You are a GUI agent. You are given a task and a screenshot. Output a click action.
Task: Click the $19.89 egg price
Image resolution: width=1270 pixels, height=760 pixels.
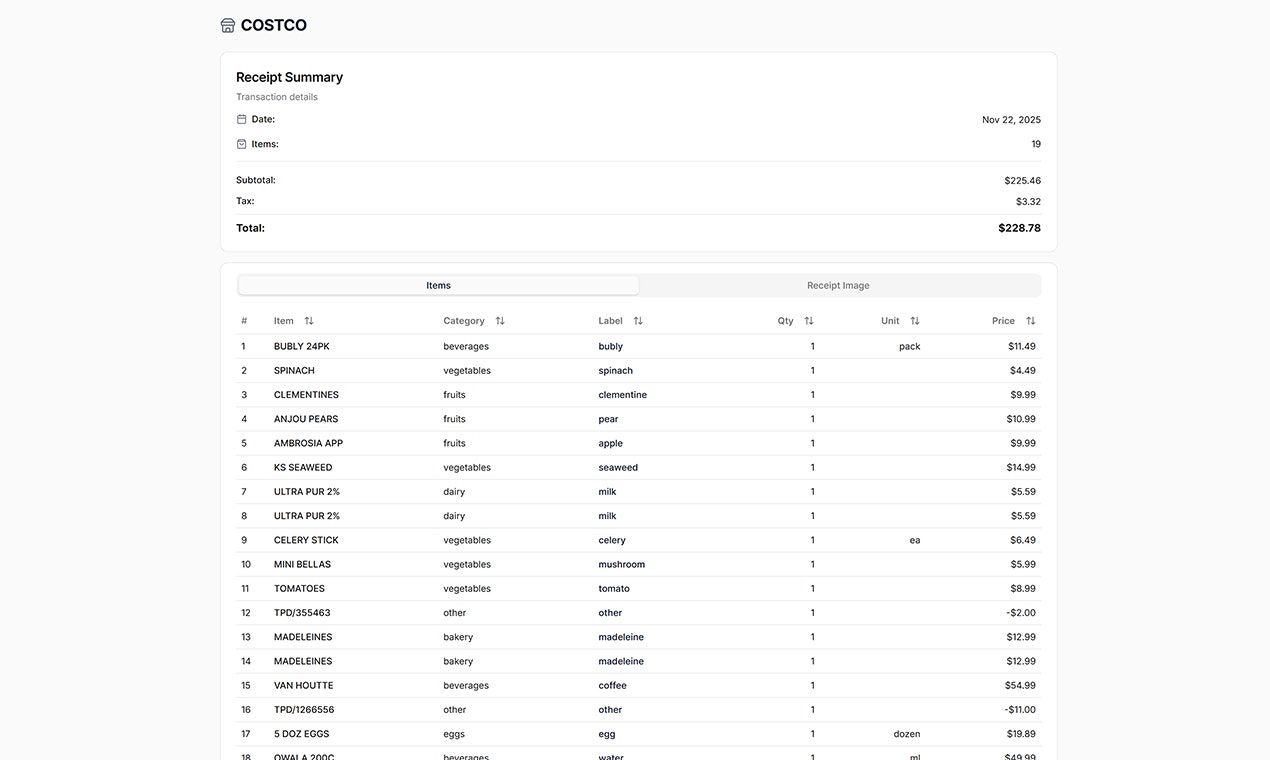coord(1021,734)
